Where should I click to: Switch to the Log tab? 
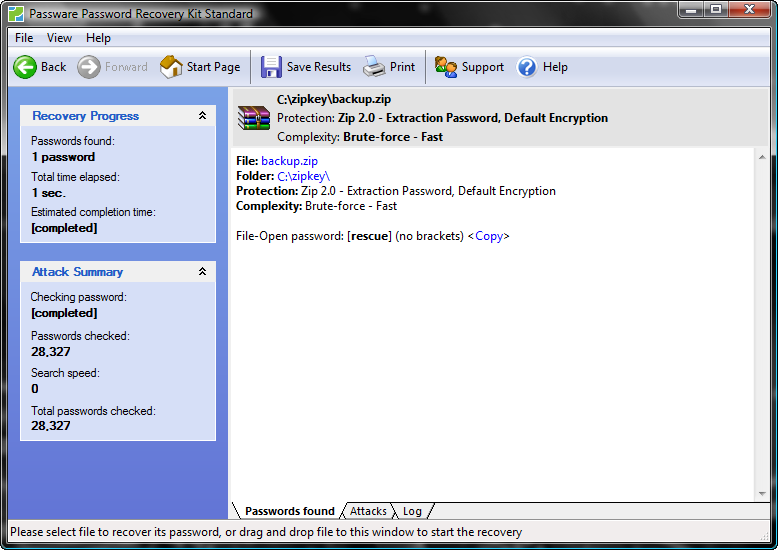pyautogui.click(x=412, y=511)
